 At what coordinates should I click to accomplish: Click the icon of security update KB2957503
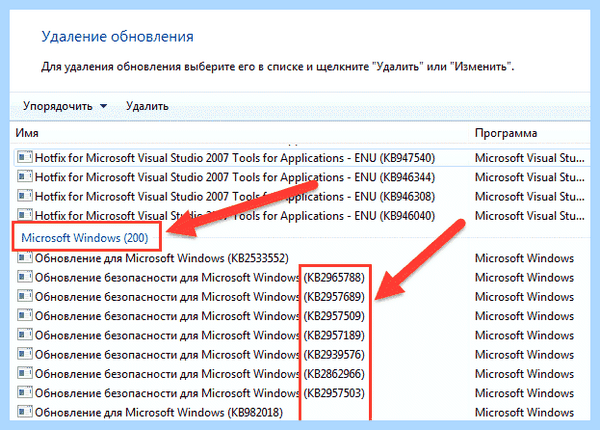24,393
